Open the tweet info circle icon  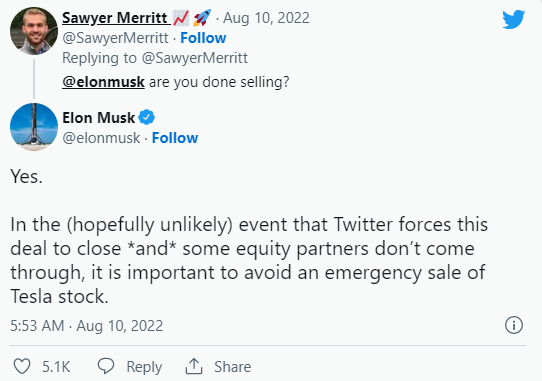(x=514, y=325)
